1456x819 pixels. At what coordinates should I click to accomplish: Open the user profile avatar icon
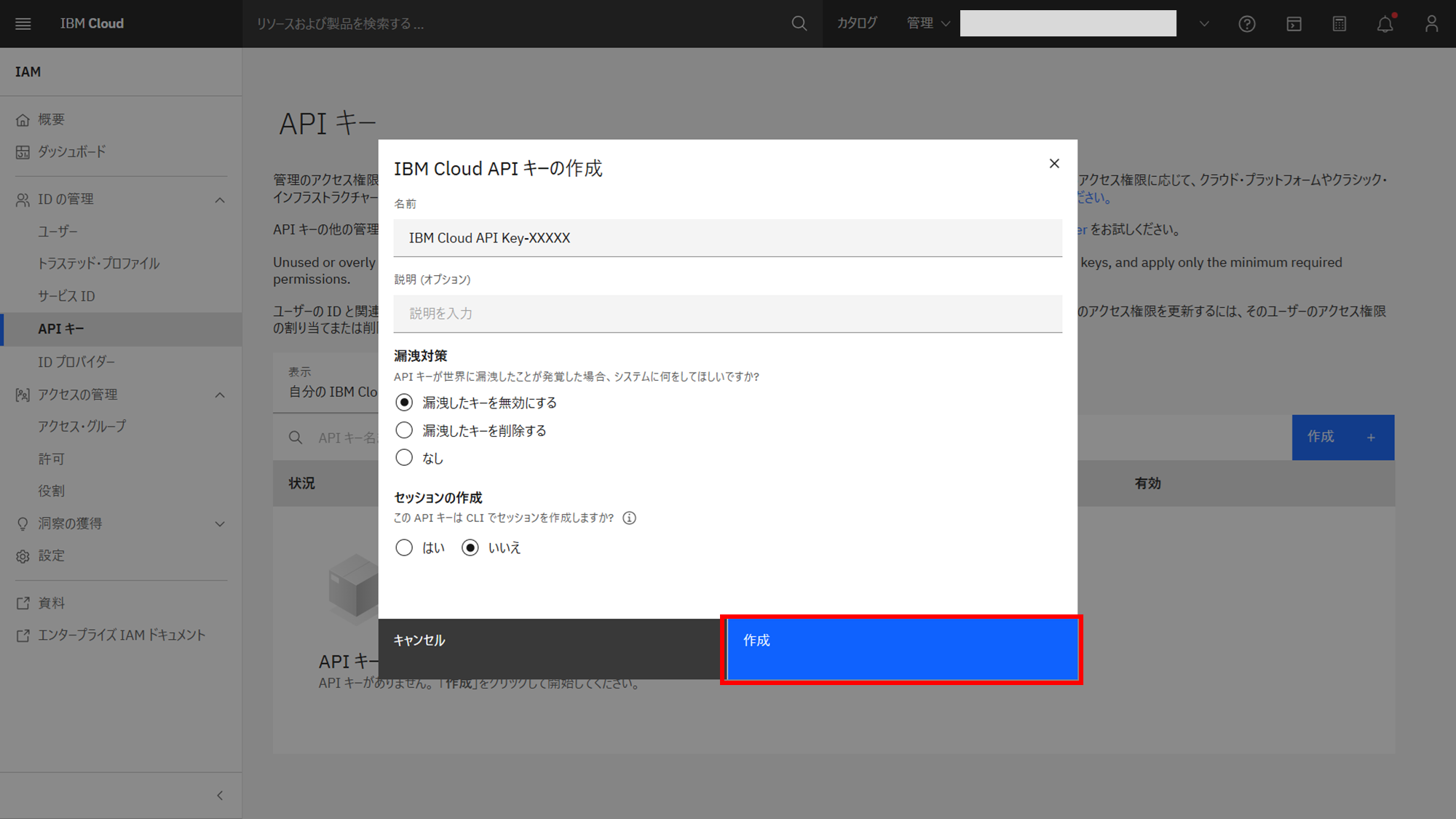click(x=1431, y=24)
